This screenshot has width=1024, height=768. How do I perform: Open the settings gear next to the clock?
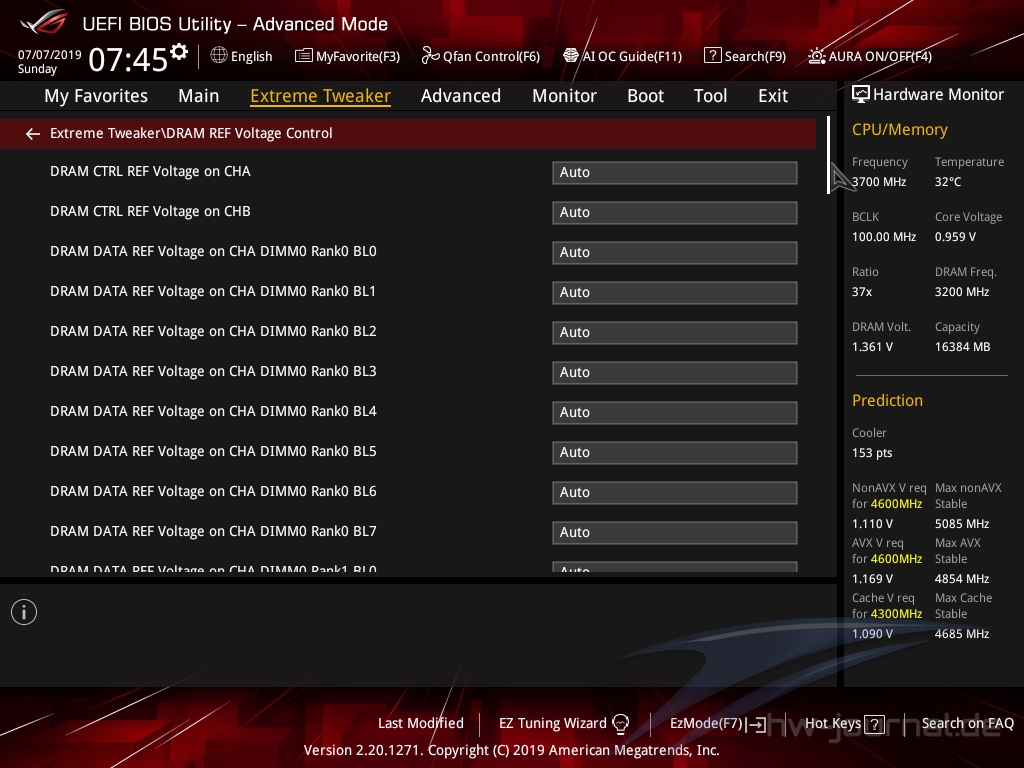click(x=179, y=52)
